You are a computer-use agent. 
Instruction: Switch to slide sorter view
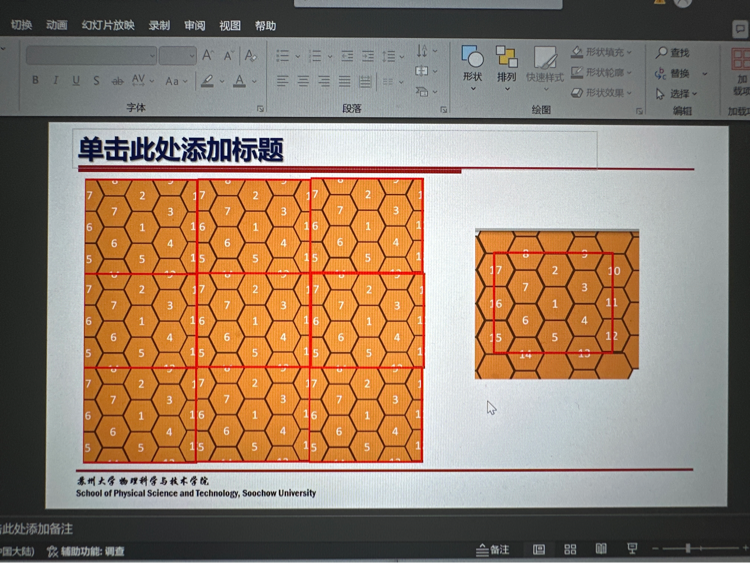570,549
